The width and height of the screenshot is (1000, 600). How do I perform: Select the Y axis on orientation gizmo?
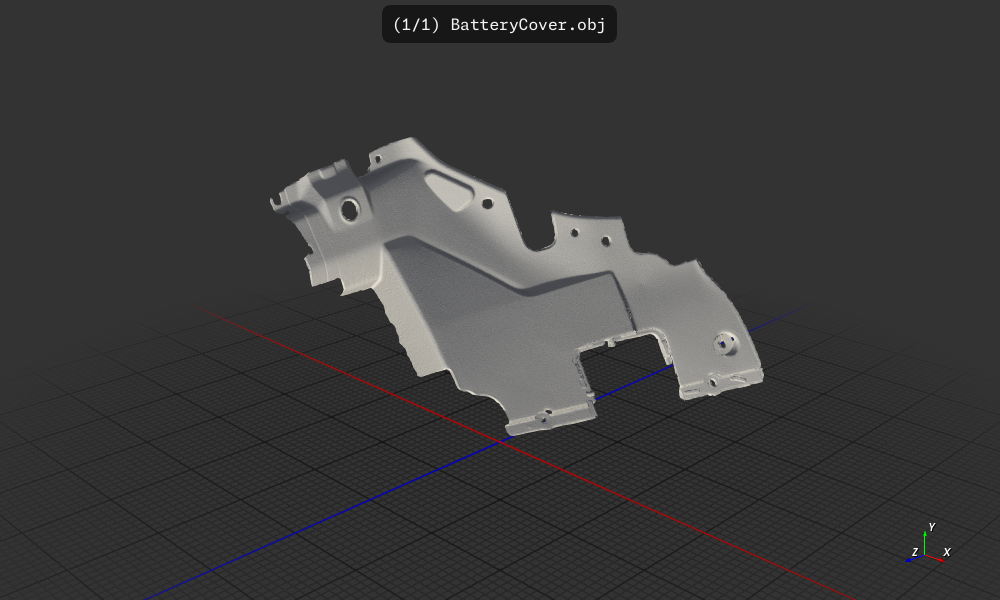point(931,527)
